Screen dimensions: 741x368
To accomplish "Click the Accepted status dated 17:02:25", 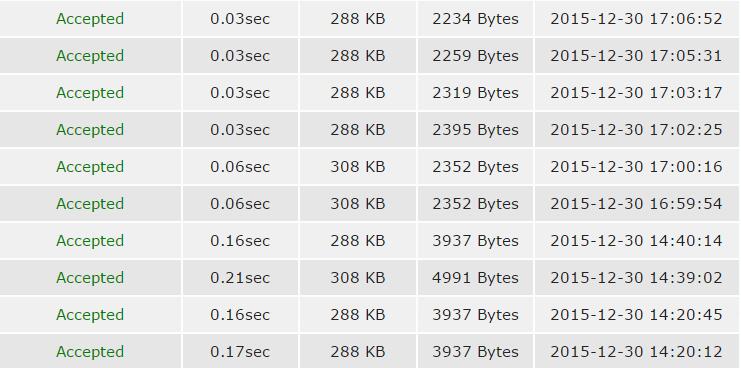I will click(90, 129).
